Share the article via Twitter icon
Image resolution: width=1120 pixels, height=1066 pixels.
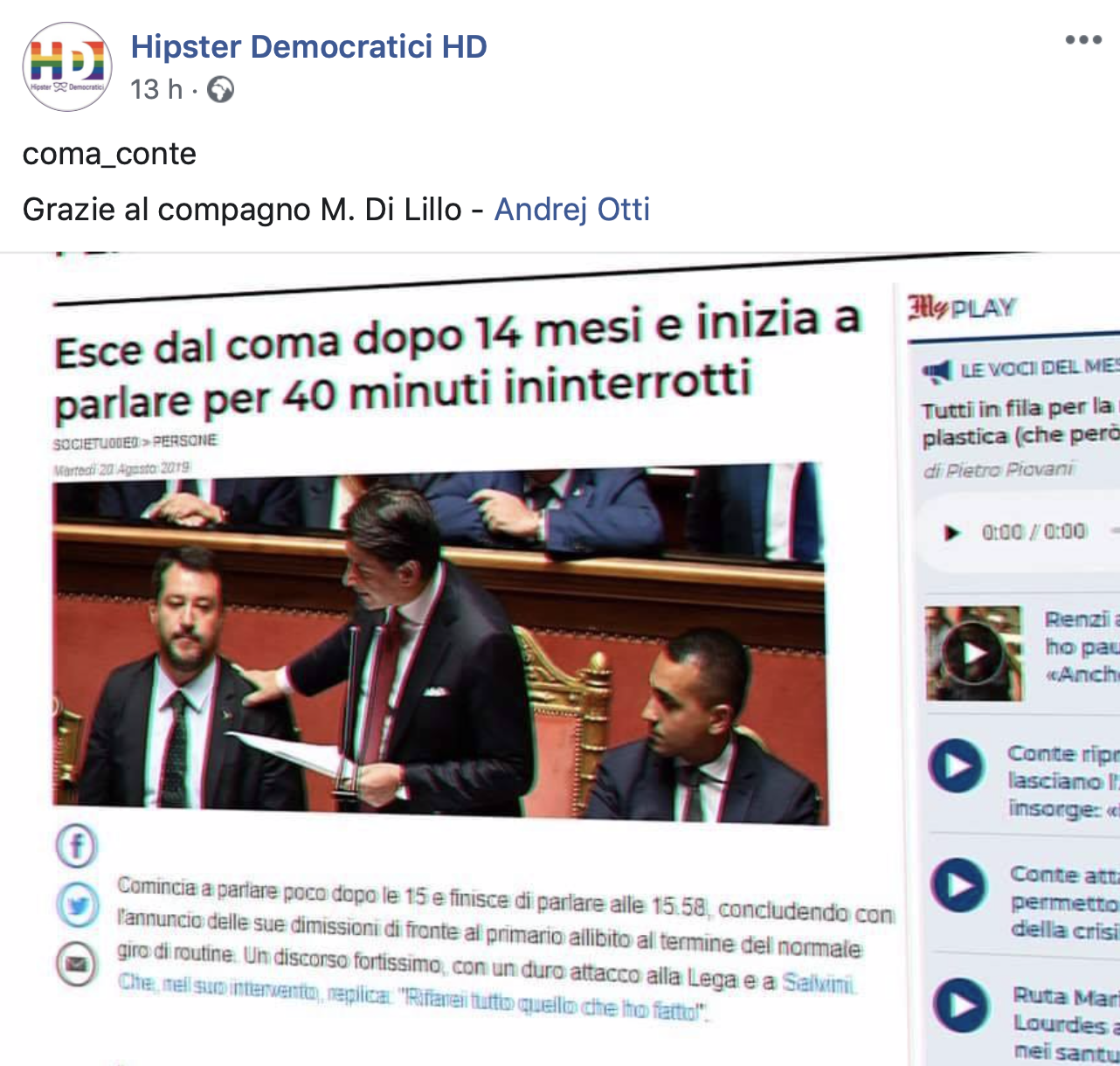tap(77, 905)
